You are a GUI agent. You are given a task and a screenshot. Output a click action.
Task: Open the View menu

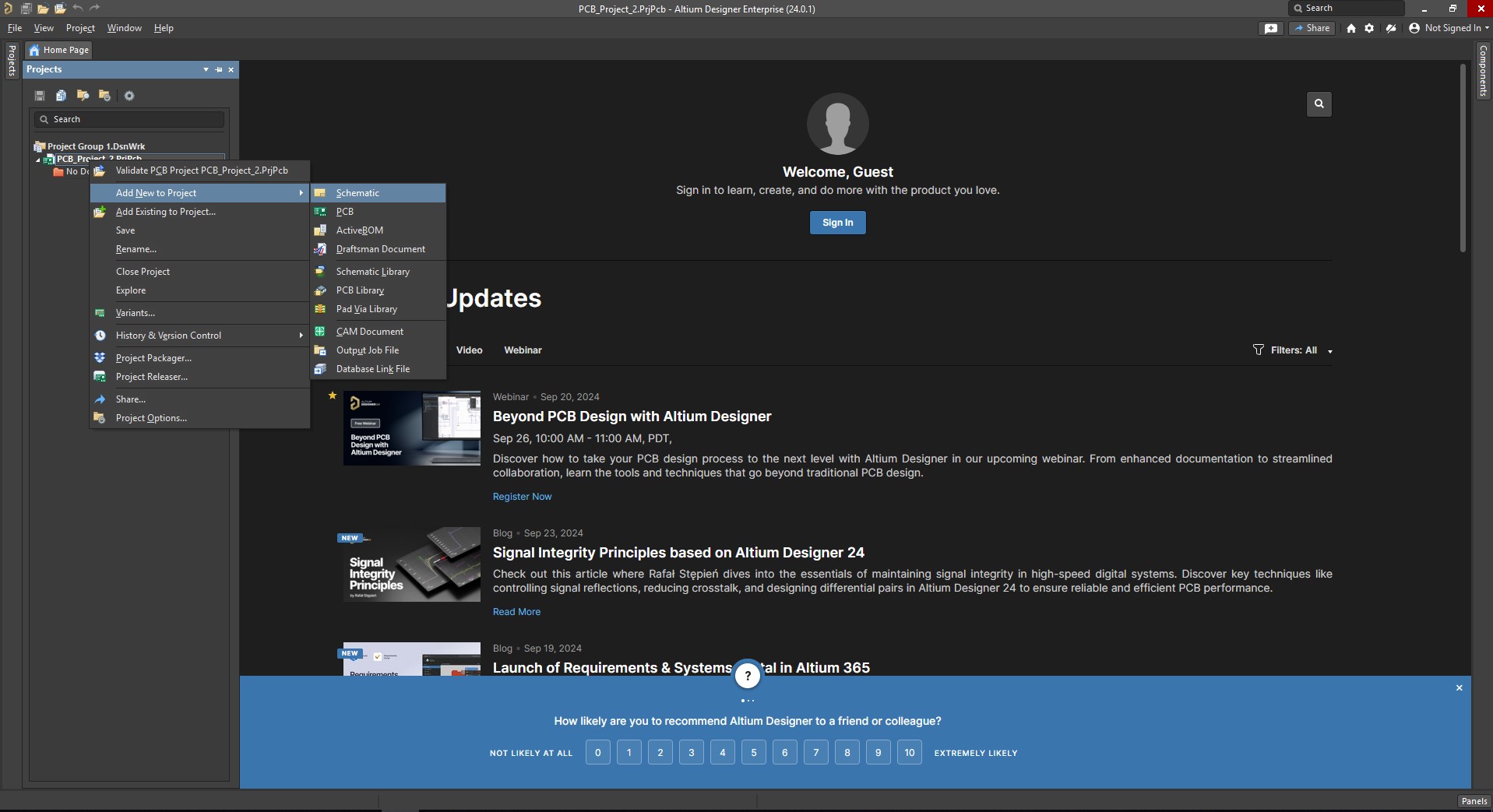[x=44, y=28]
